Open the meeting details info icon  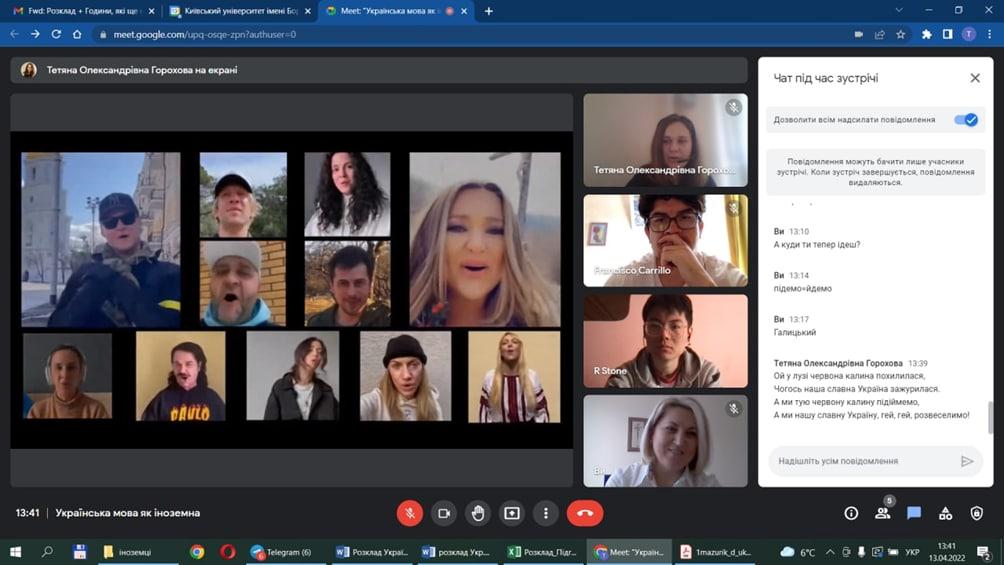[x=851, y=513]
